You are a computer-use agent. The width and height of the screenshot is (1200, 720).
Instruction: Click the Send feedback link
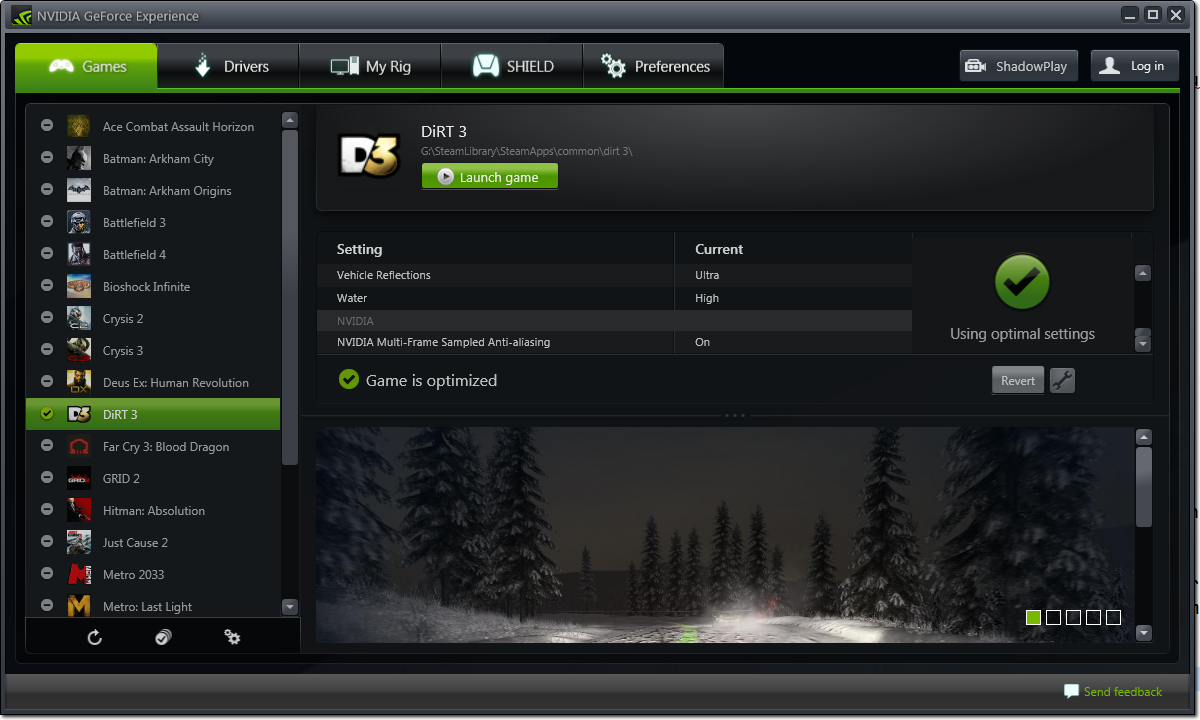(1123, 691)
